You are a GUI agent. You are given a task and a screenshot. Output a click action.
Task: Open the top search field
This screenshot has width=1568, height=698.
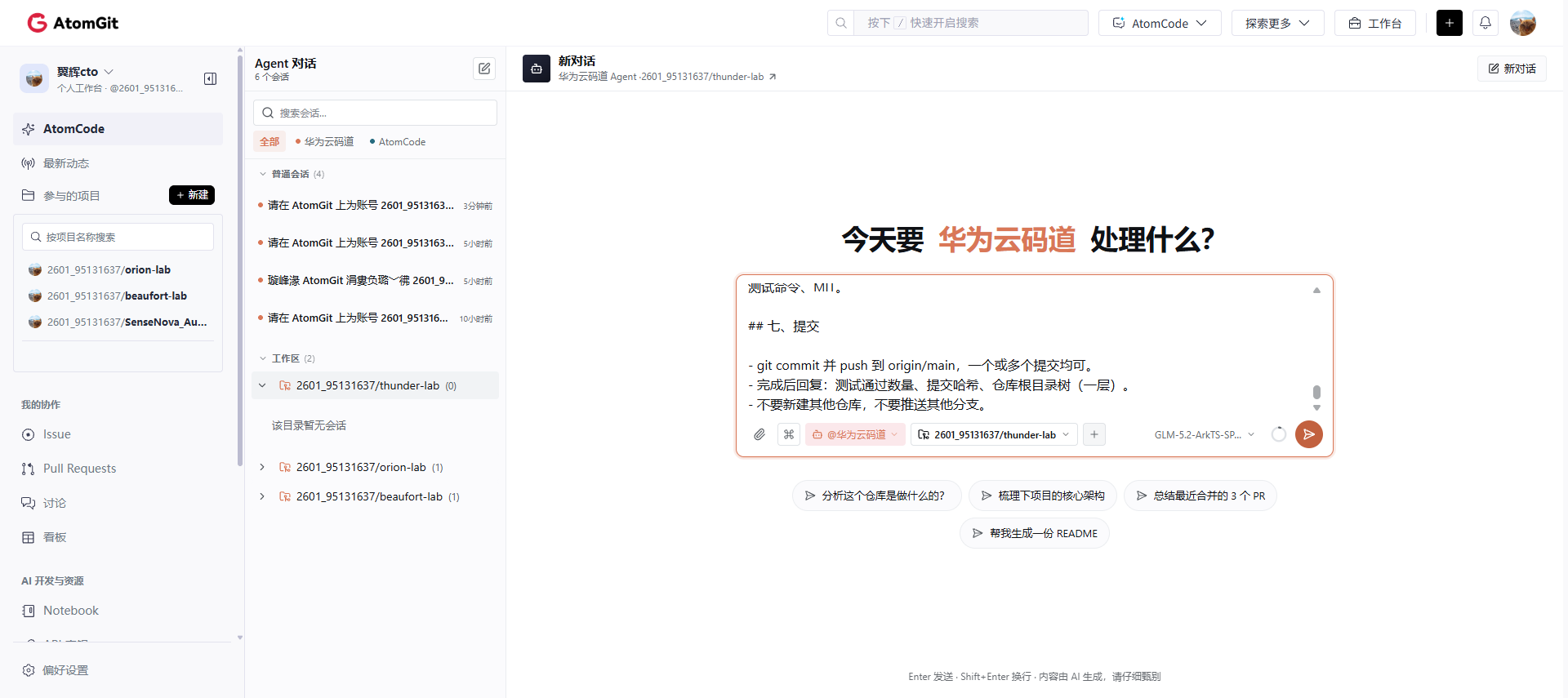[957, 23]
